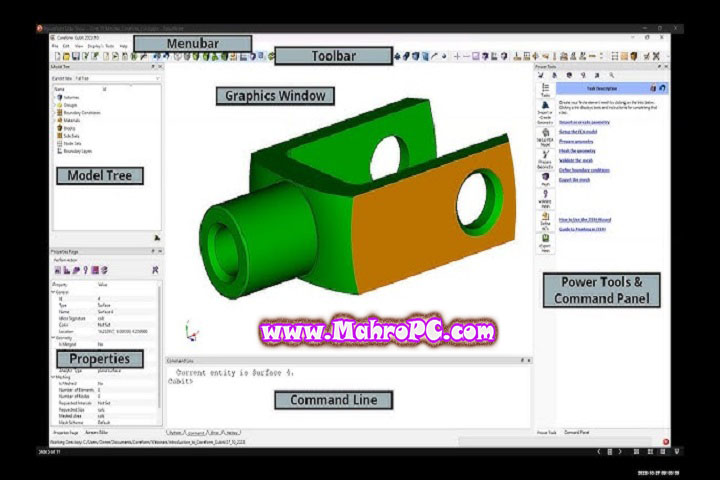Click the Import or Create Geometry sidebar icon
The width and height of the screenshot is (720, 480).
point(545,113)
